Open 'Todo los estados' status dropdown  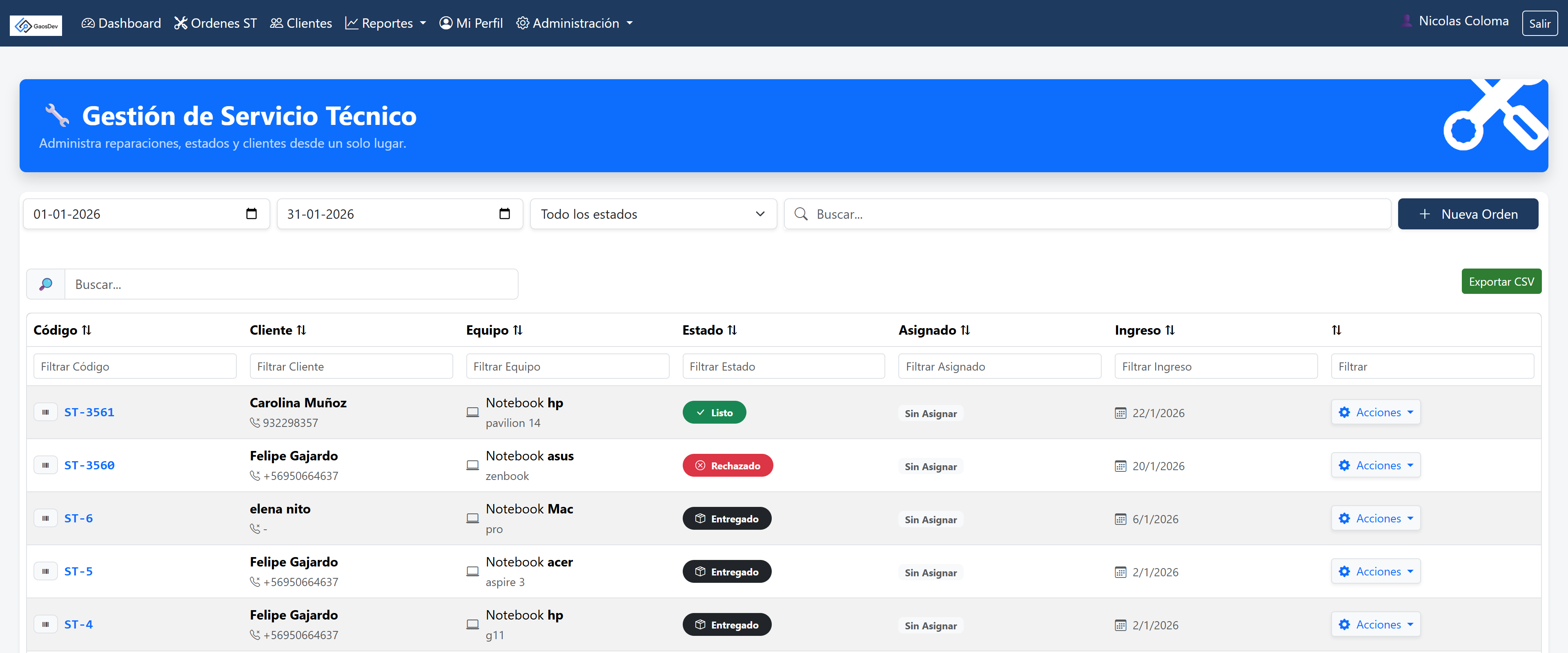[653, 214]
